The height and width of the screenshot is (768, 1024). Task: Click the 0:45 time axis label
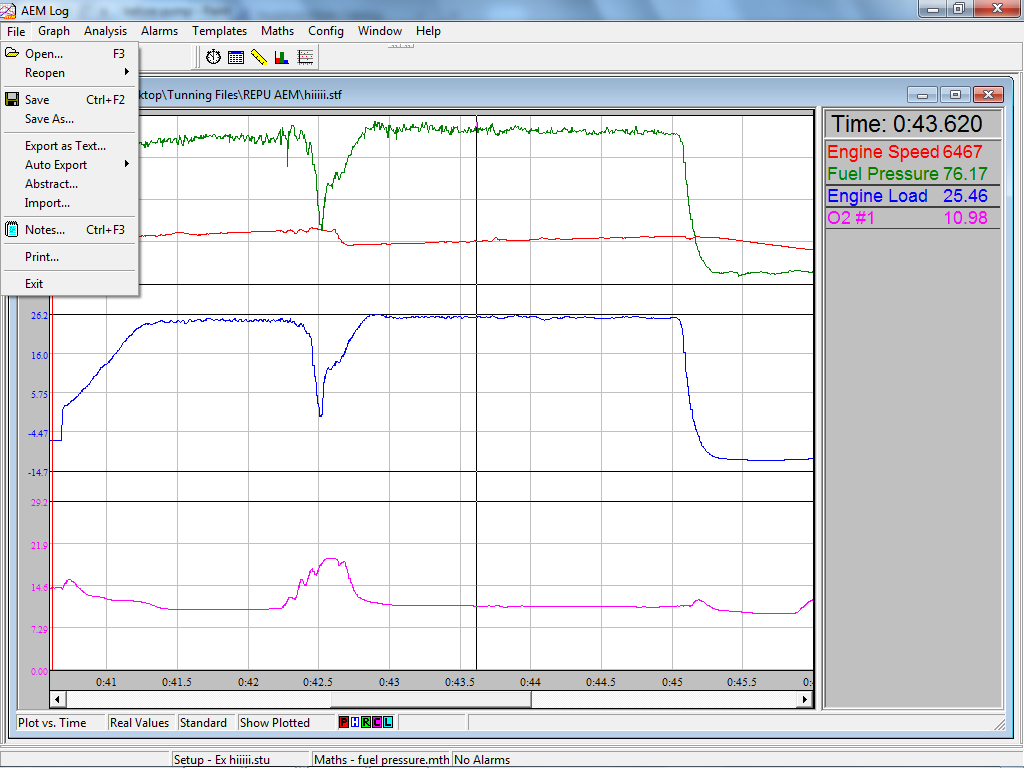(672, 682)
